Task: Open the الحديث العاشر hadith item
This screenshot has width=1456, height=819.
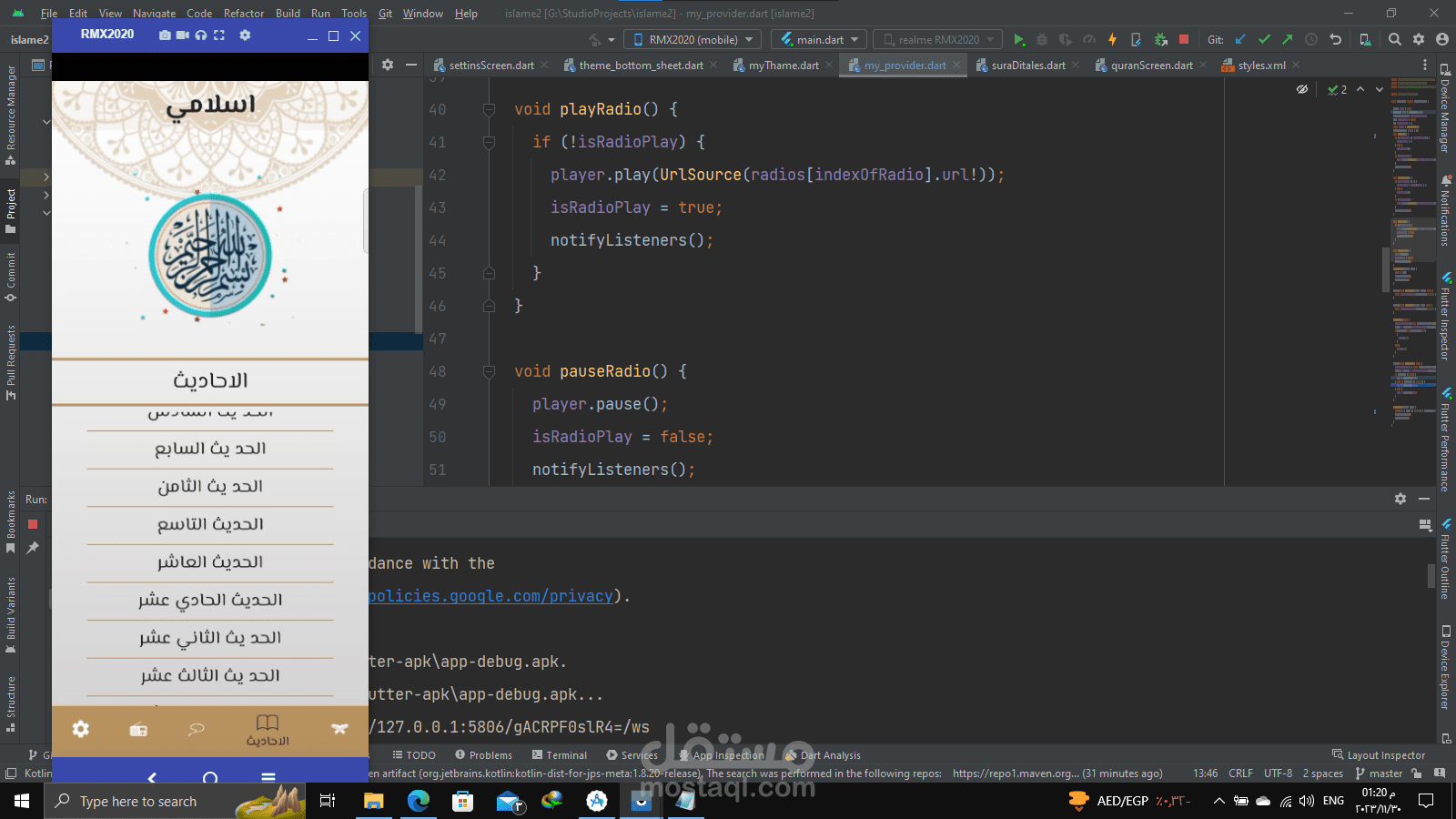Action: pyautogui.click(x=210, y=562)
